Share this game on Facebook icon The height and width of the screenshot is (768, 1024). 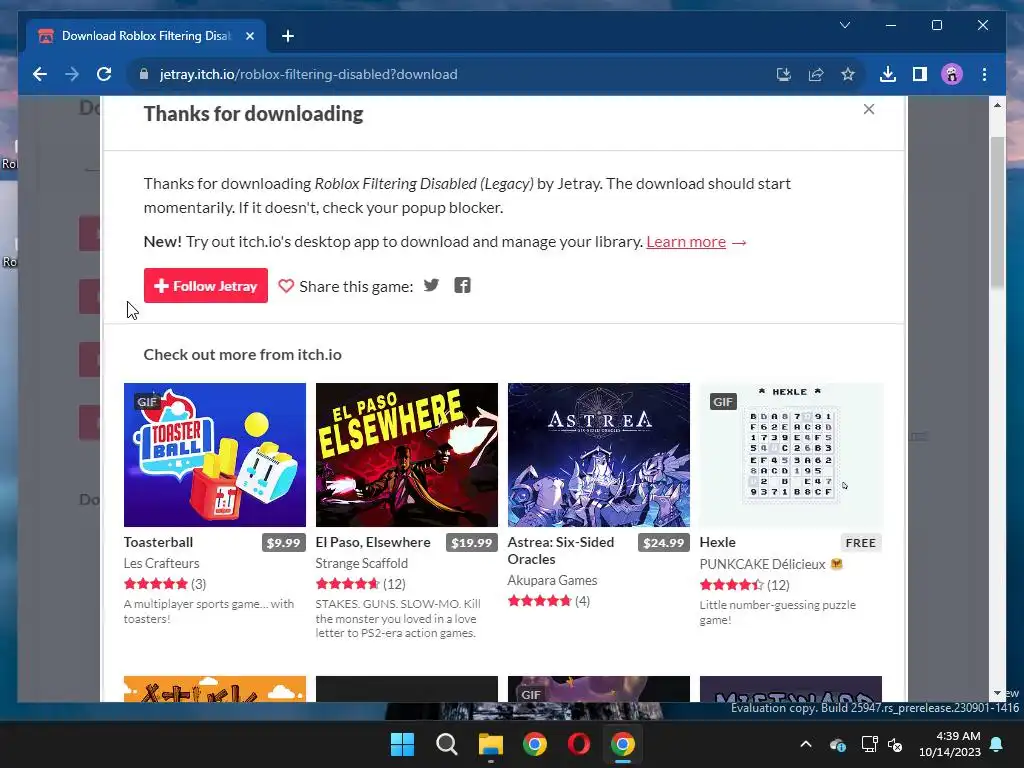462,285
